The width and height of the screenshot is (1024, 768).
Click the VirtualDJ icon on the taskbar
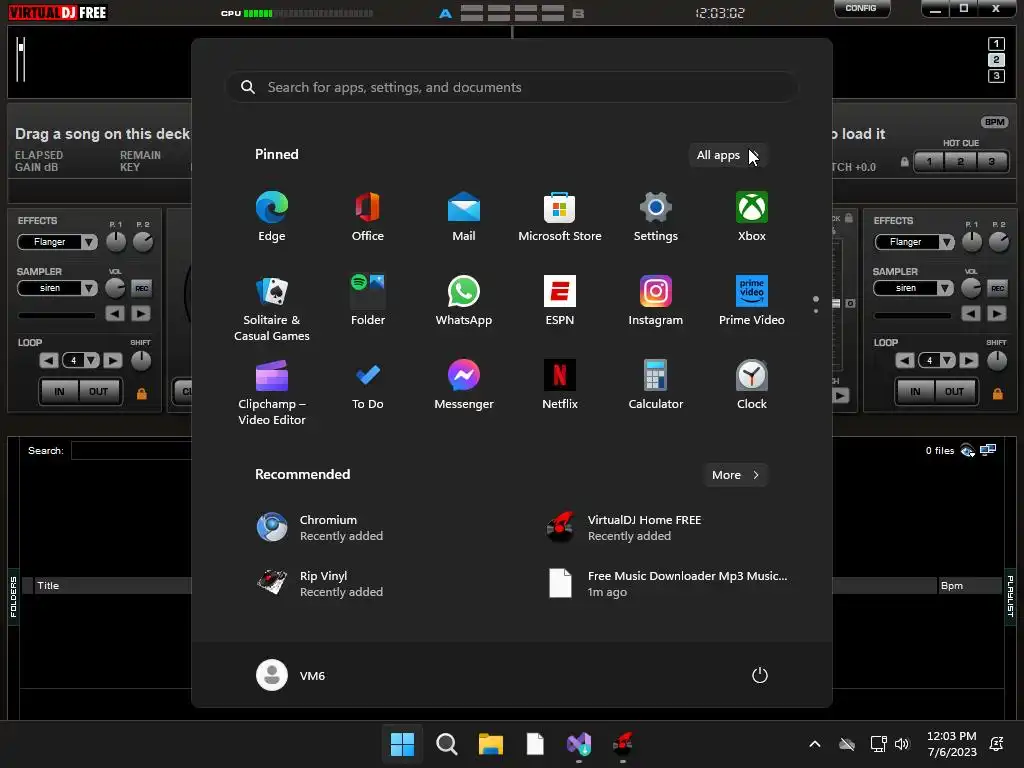623,744
